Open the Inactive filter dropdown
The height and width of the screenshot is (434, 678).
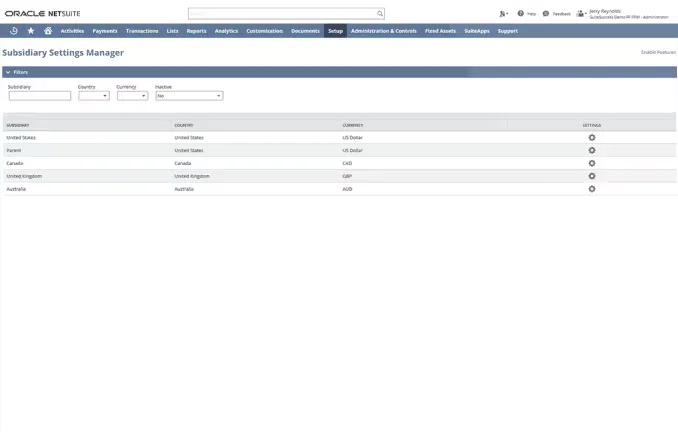pyautogui.click(x=188, y=96)
